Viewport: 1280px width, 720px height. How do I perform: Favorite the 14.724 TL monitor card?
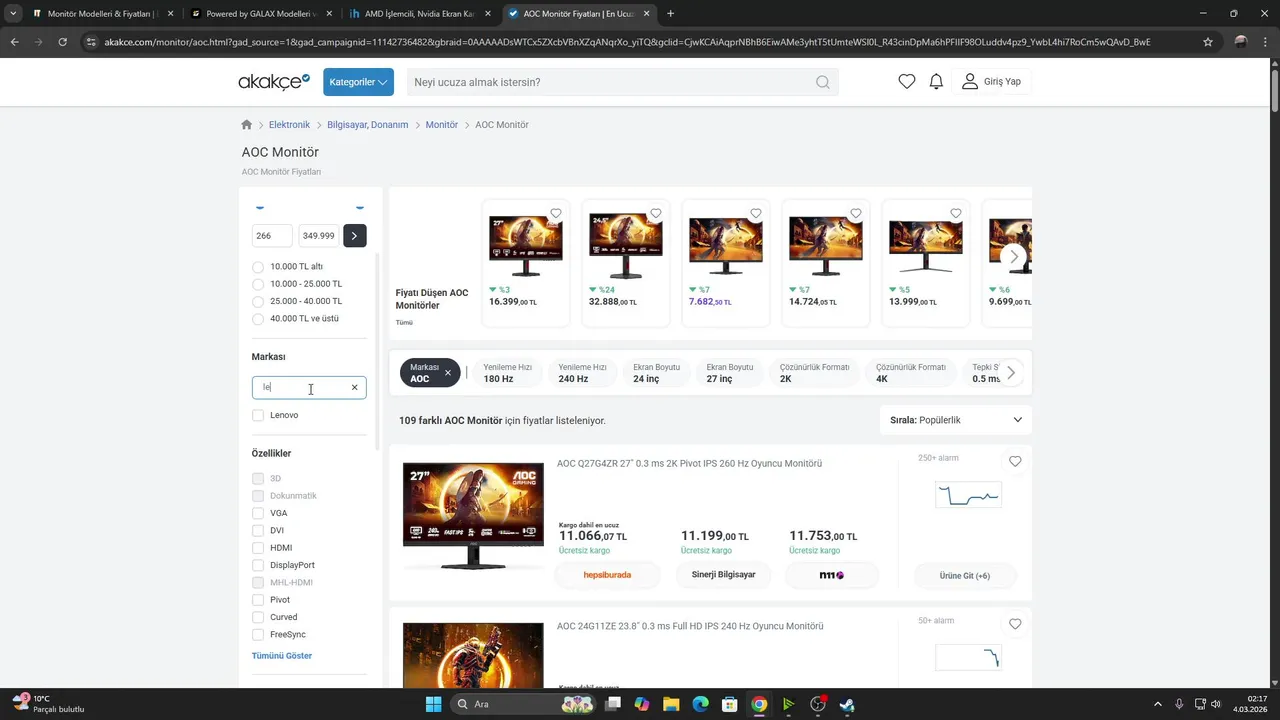click(856, 213)
